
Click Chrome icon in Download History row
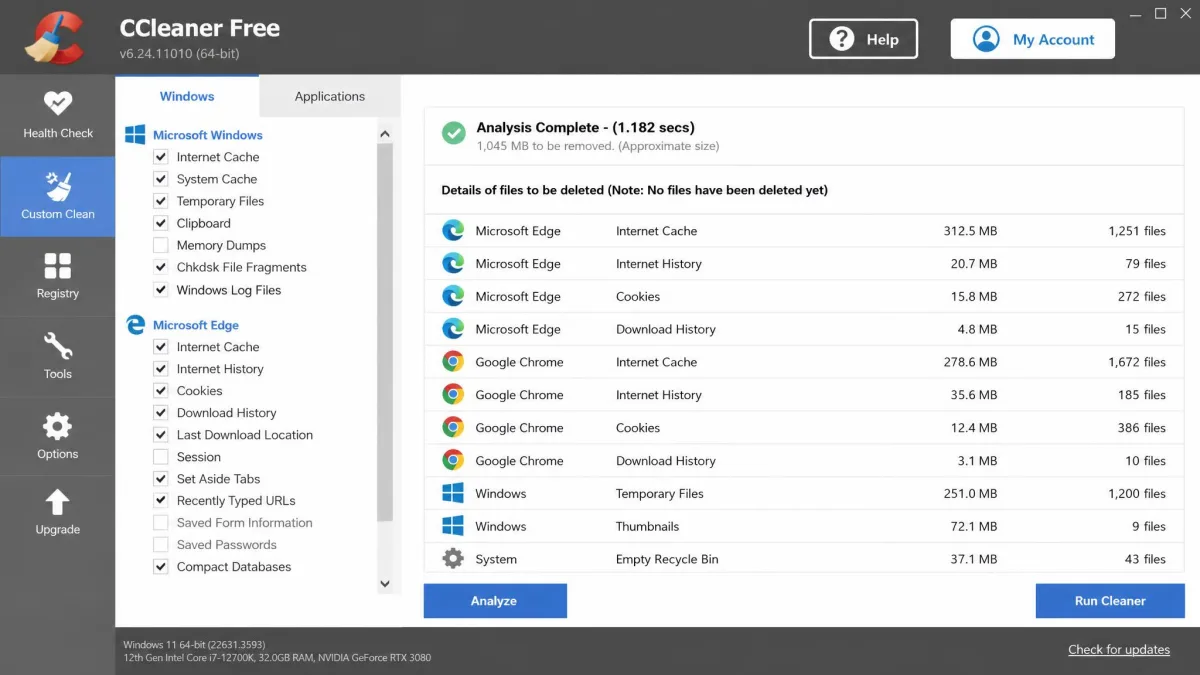click(453, 461)
